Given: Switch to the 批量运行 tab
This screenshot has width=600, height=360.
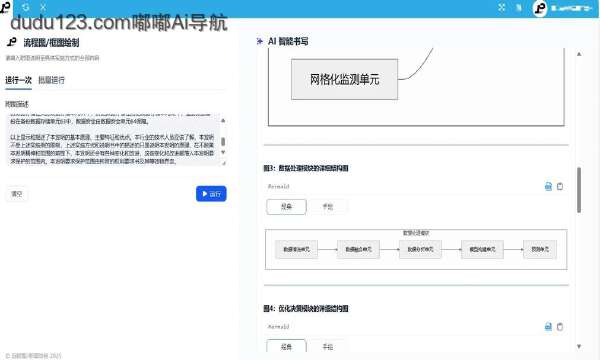Looking at the screenshot, I should pos(52,80).
